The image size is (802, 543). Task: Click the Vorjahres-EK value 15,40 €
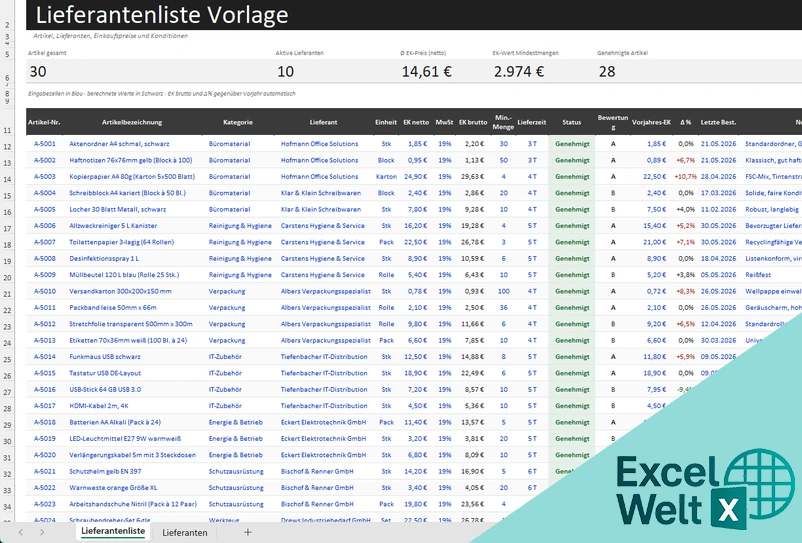click(655, 225)
